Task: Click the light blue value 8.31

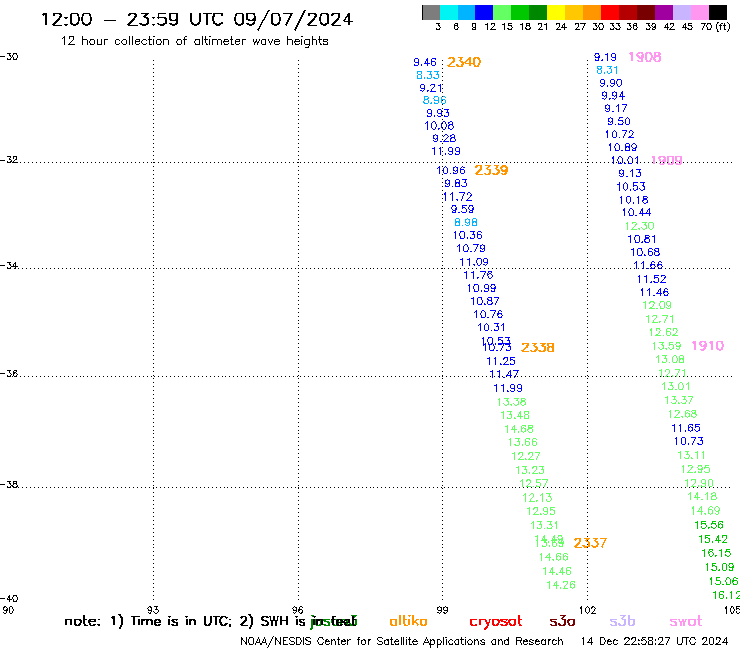Action: [607, 70]
